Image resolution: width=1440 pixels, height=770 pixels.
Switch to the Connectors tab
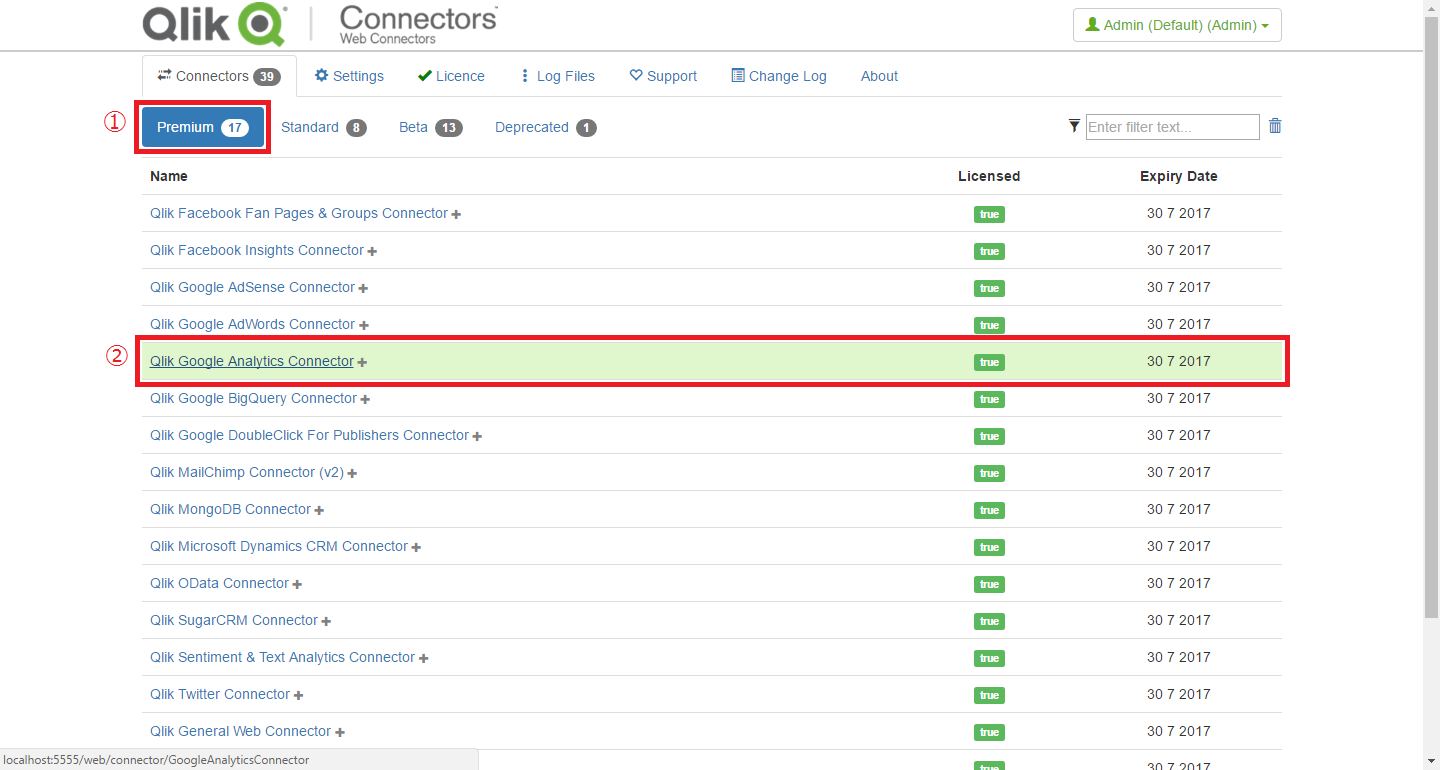(x=219, y=76)
